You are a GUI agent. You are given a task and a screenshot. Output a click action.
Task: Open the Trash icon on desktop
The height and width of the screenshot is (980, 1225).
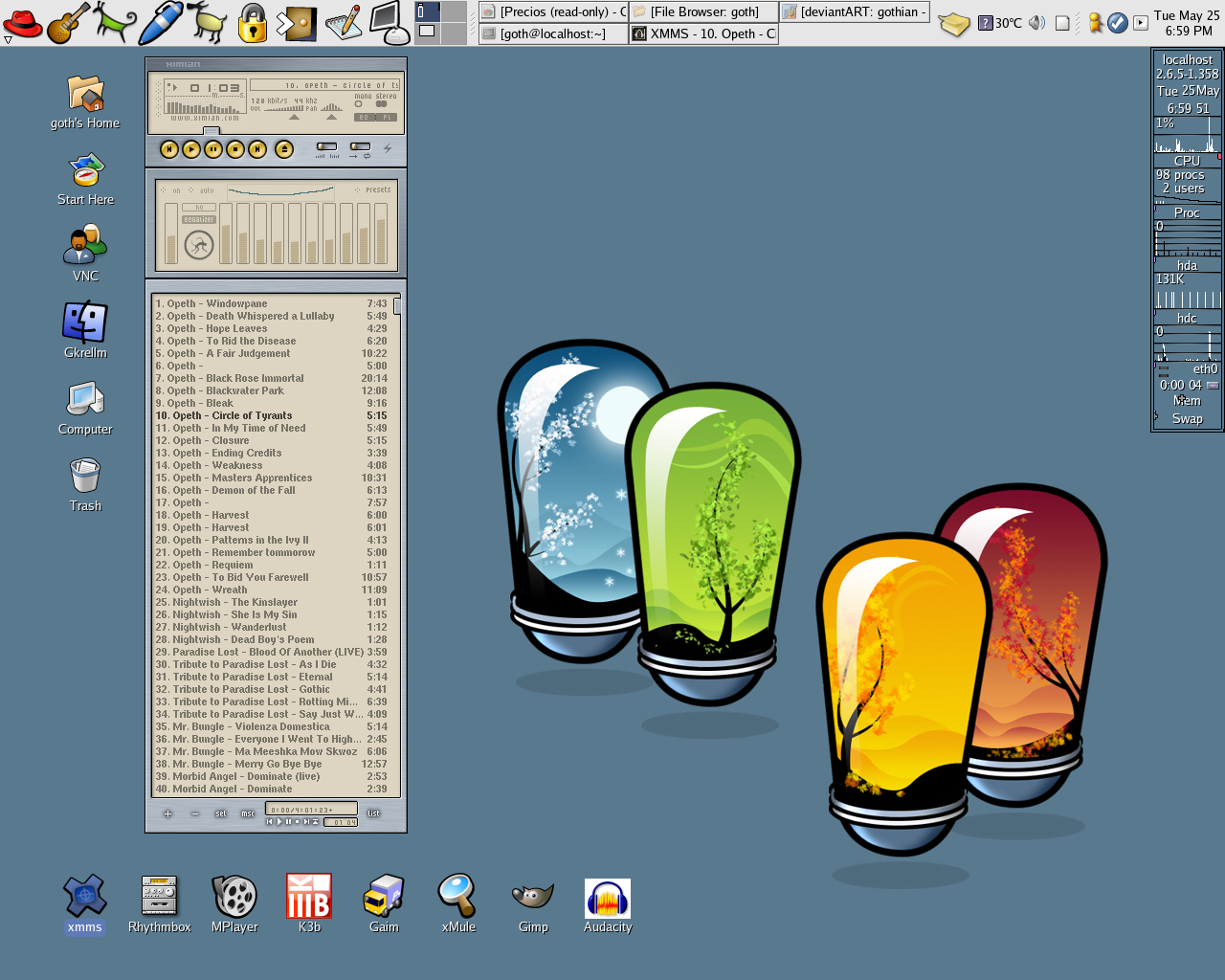[85, 484]
